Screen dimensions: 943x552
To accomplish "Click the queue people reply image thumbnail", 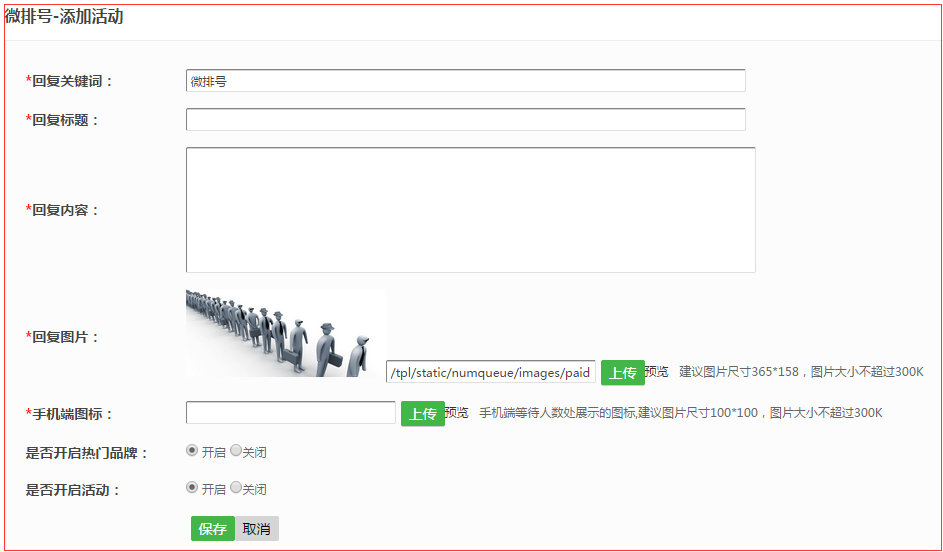I will [x=286, y=333].
